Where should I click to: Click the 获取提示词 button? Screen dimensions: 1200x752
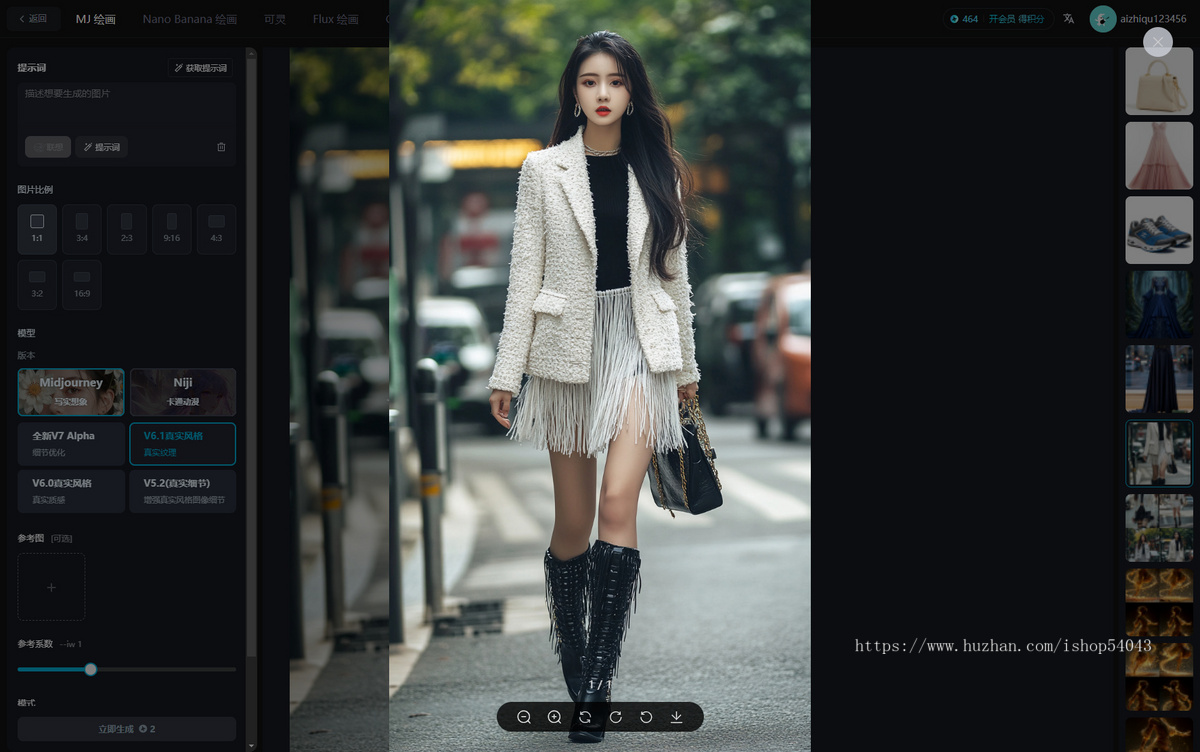point(200,68)
